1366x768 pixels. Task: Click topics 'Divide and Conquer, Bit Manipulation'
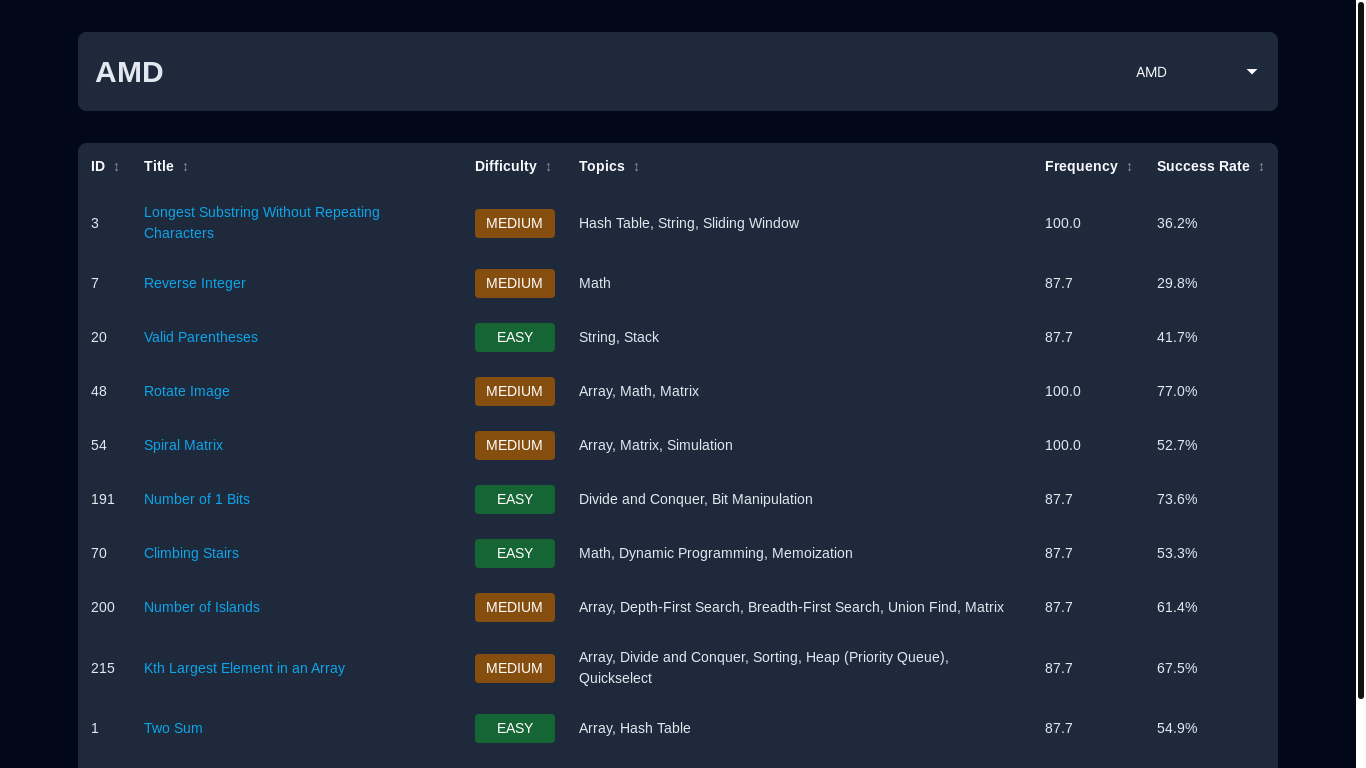[696, 499]
